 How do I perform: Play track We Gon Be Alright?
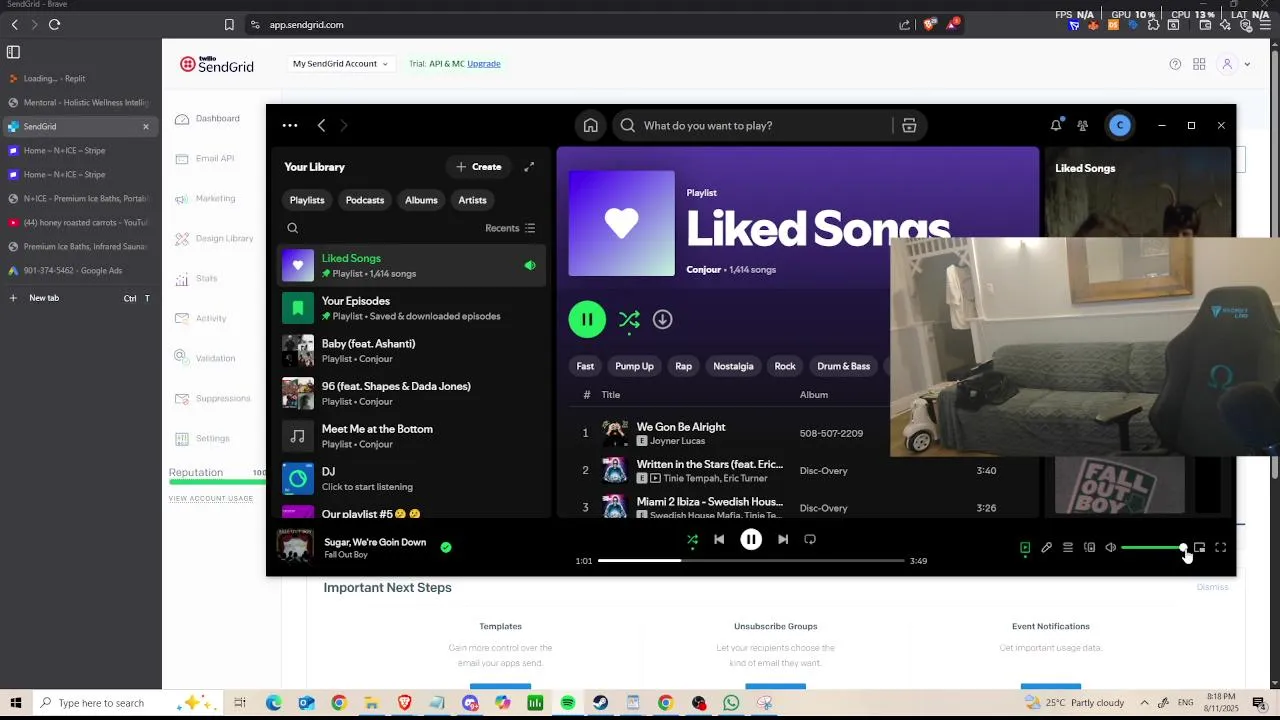click(680, 427)
